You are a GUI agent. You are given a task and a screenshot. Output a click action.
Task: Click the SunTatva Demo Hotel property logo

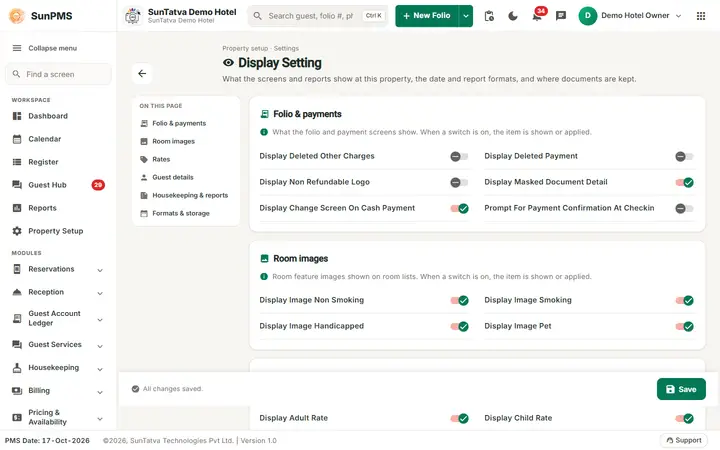pos(133,16)
